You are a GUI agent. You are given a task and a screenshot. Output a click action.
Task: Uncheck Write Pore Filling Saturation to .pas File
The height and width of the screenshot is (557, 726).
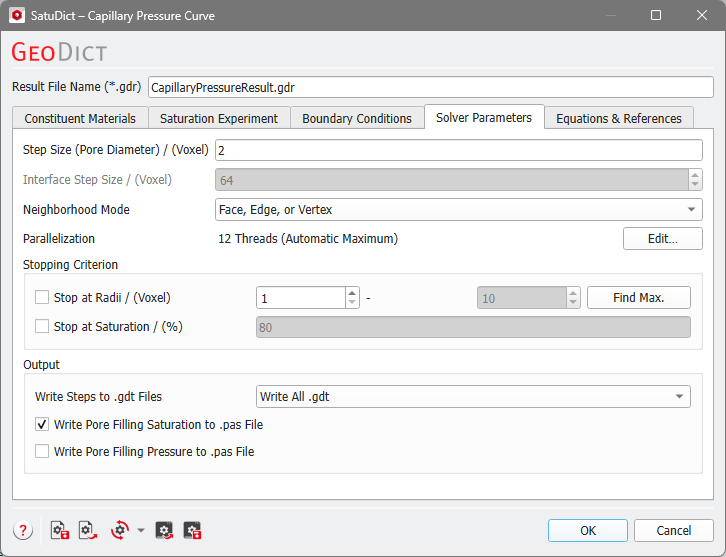tap(42, 424)
